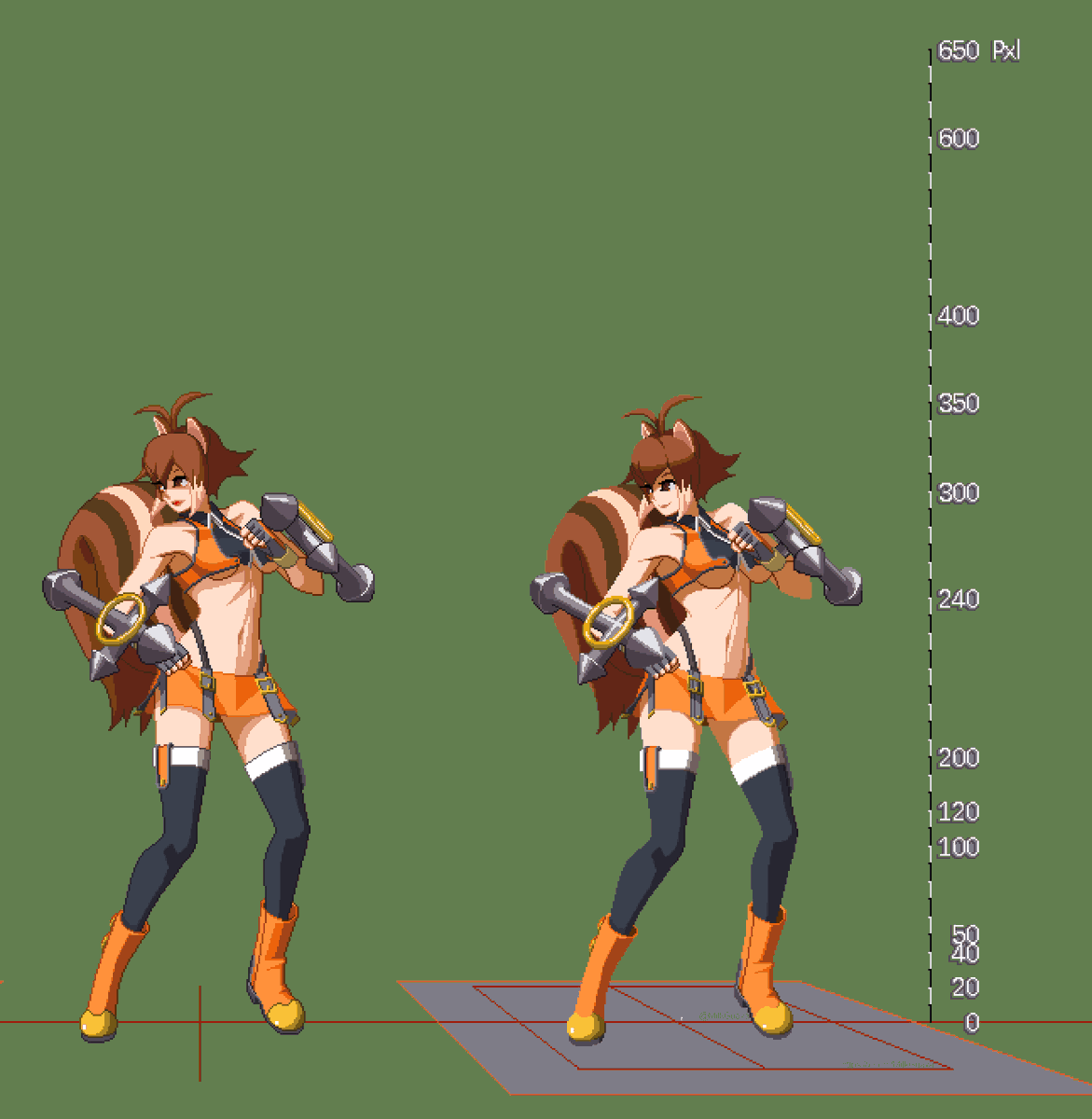The image size is (1092, 1119).
Task: Click the grey floor platform under right sprite
Action: pos(746,1037)
